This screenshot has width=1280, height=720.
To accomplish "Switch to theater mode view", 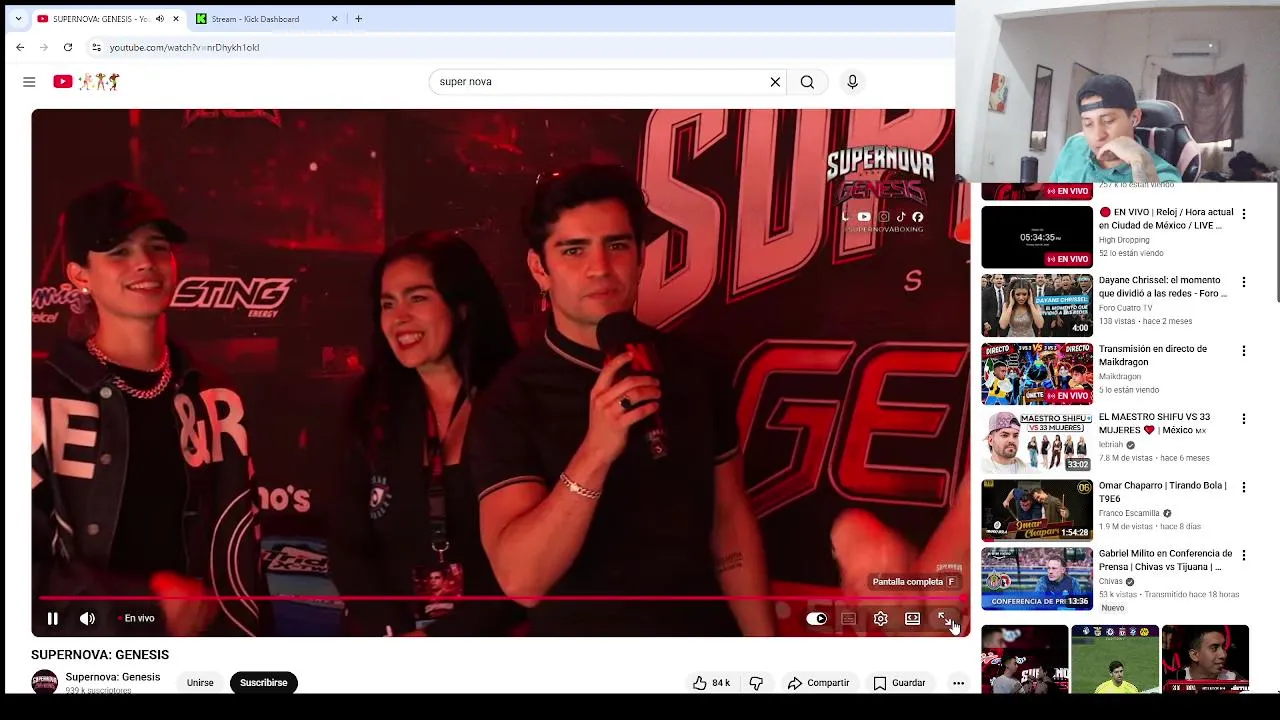I will (x=912, y=619).
